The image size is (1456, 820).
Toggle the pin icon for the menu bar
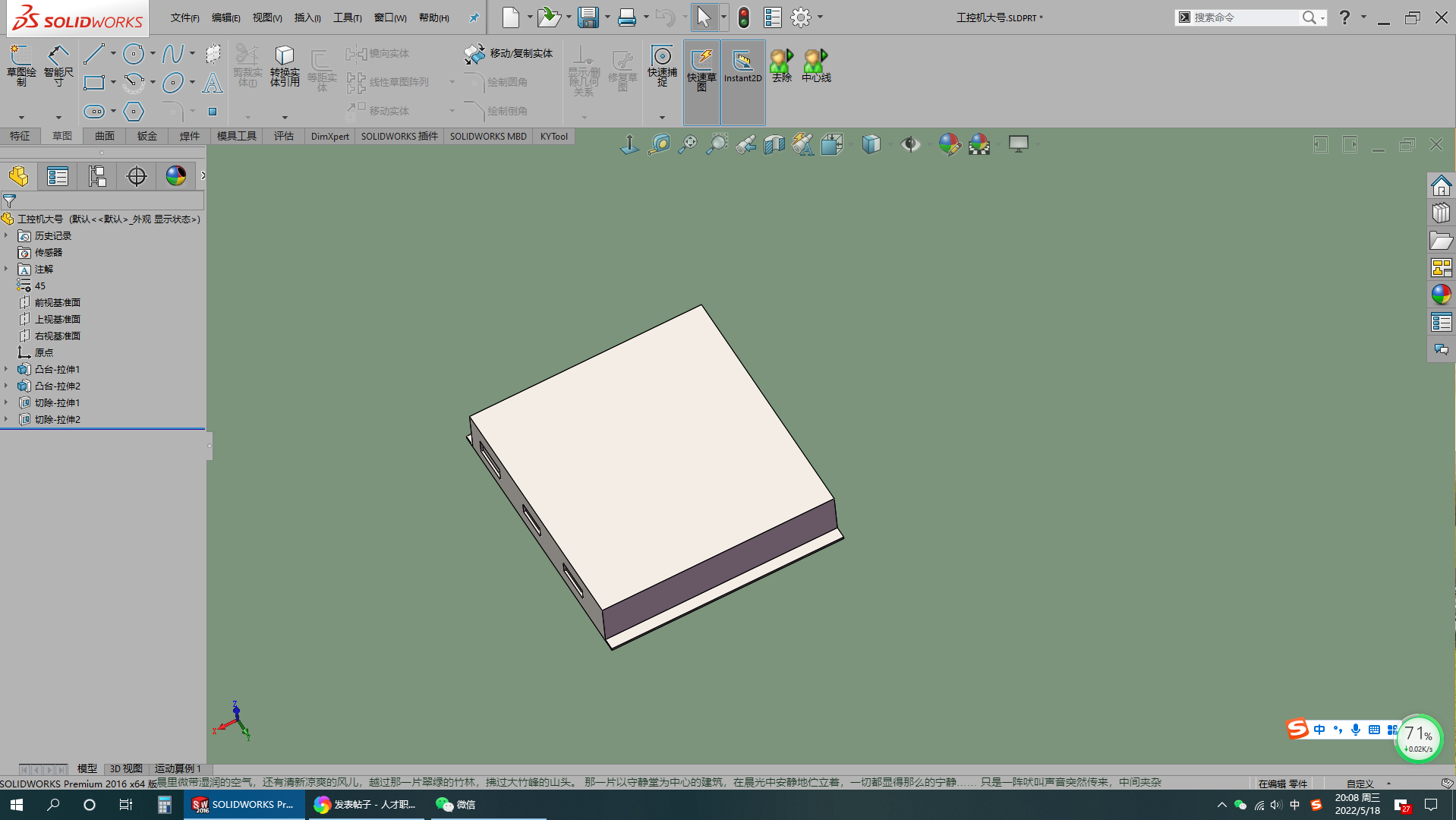click(474, 17)
